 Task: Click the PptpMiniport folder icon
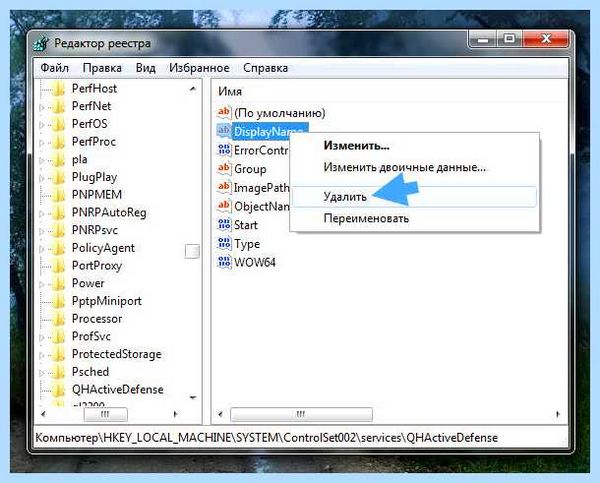(x=59, y=301)
